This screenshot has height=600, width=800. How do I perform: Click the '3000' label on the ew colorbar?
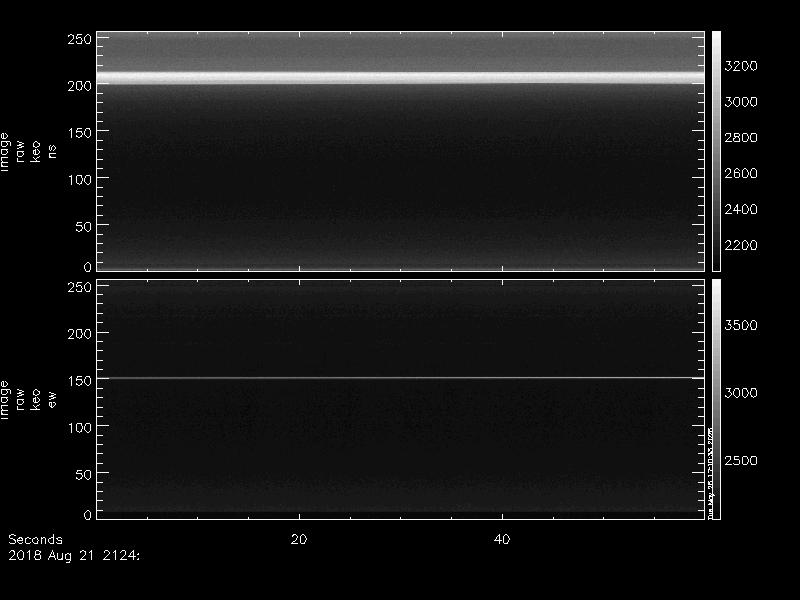coord(741,392)
